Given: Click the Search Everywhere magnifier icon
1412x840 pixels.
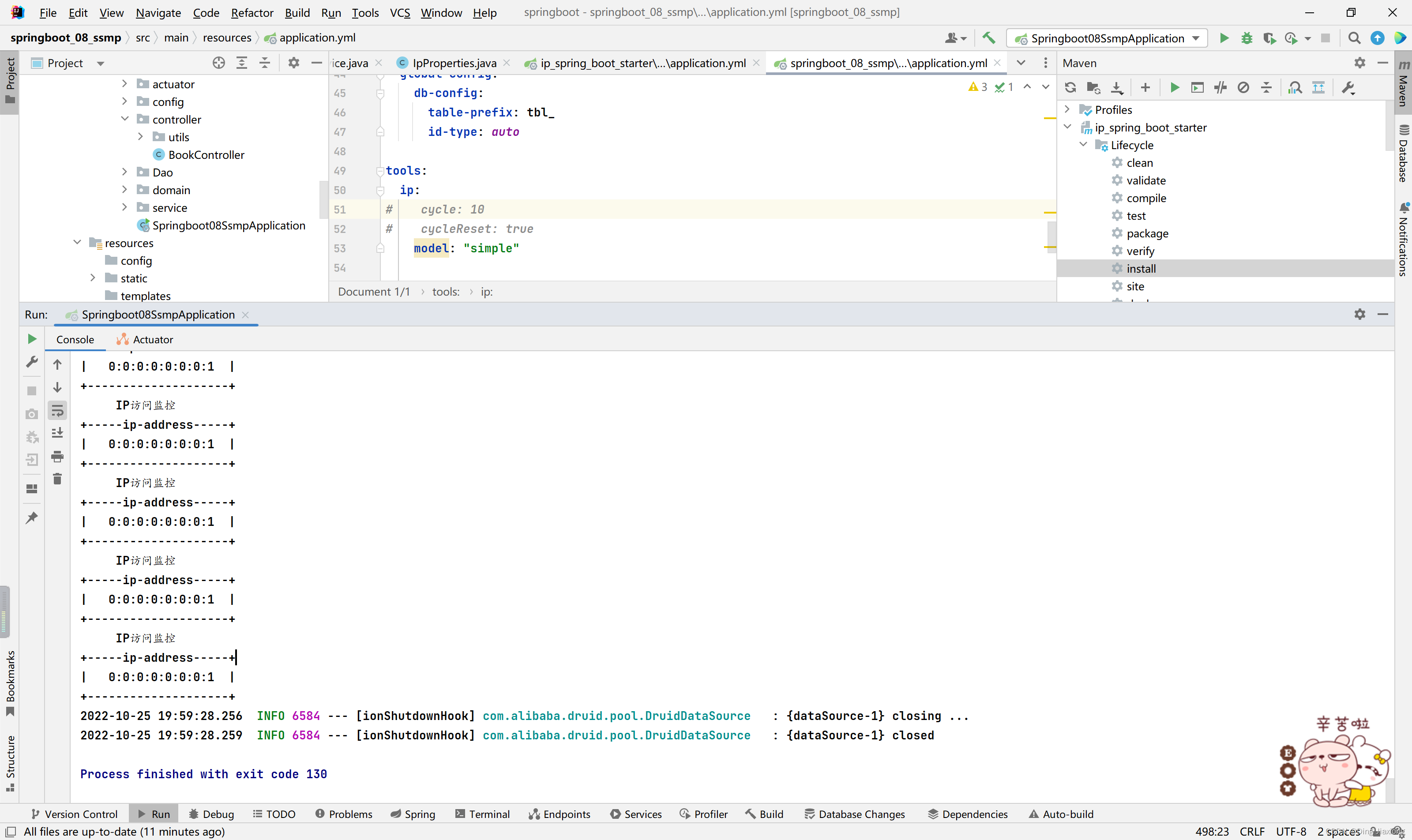Looking at the screenshot, I should [x=1354, y=38].
